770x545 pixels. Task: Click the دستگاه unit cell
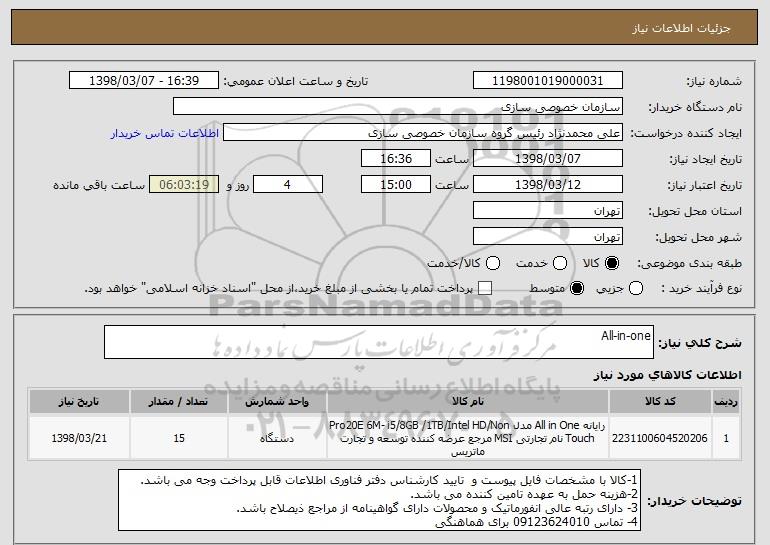tap(277, 438)
